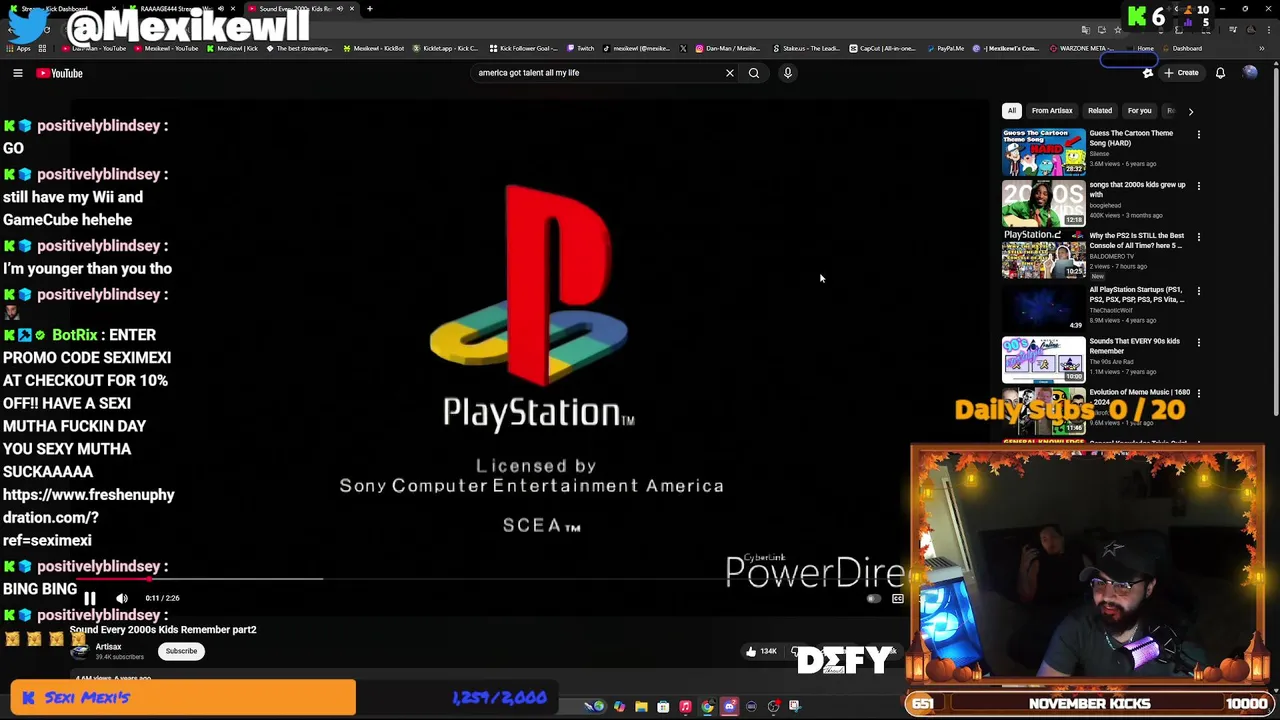This screenshot has height=720, width=1280.
Task: Select the Related filter chip
Action: click(x=1100, y=111)
